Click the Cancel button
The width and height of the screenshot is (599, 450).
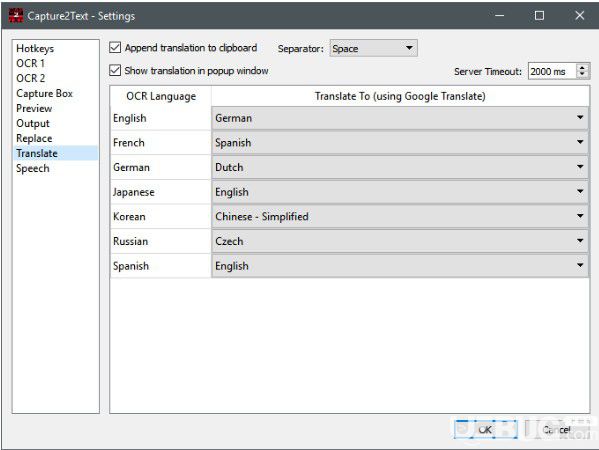(557, 429)
